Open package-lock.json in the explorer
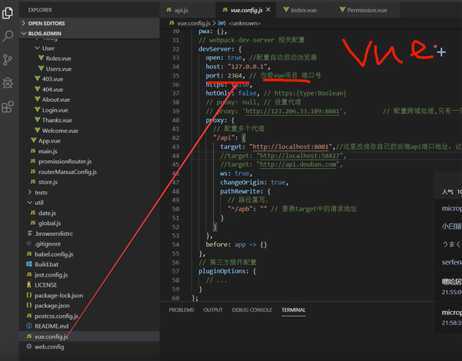462x361 pixels. click(59, 295)
